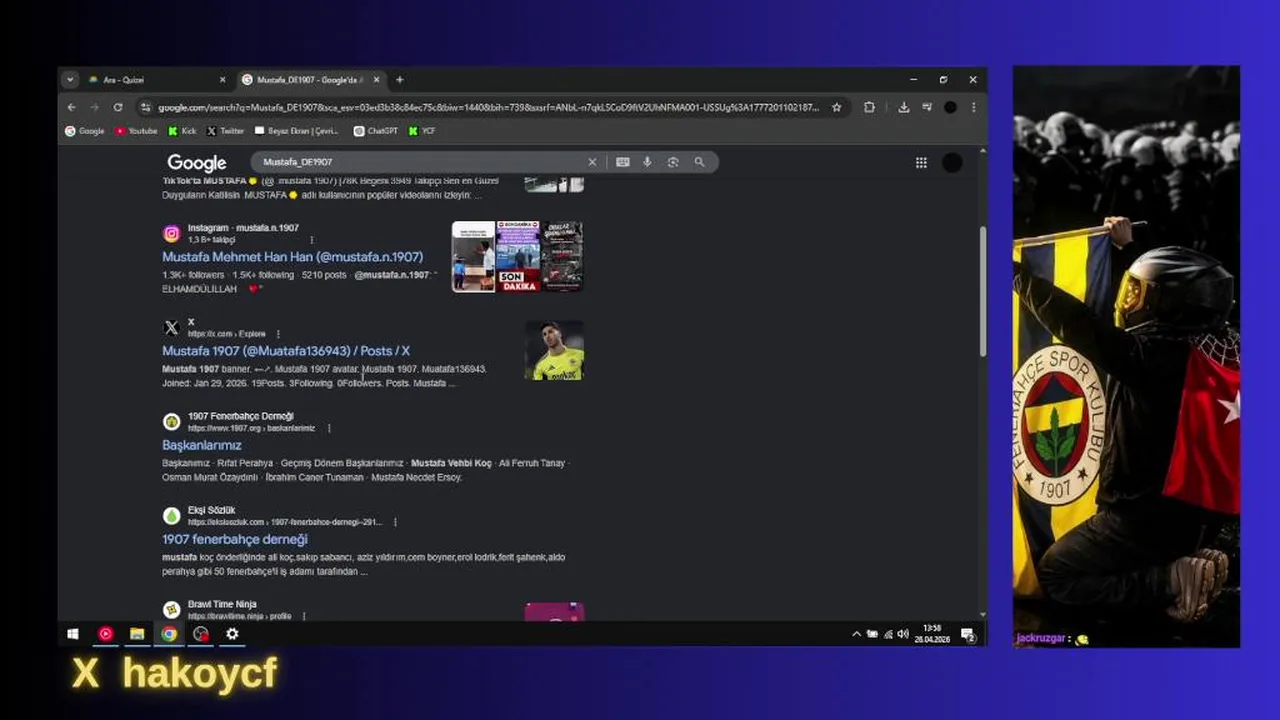
Task: Start a voice search with the microphone
Action: pos(647,162)
